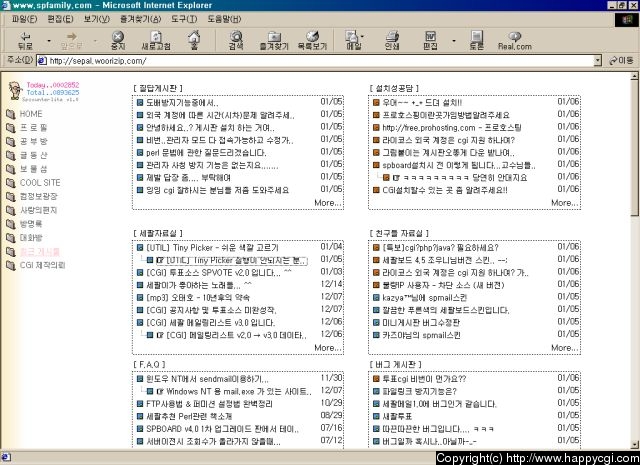The image size is (640, 465).
Task: Open the post '[UTIL] Tiny Picker - 쉬운 색깔 고르기'
Action: tap(212, 248)
